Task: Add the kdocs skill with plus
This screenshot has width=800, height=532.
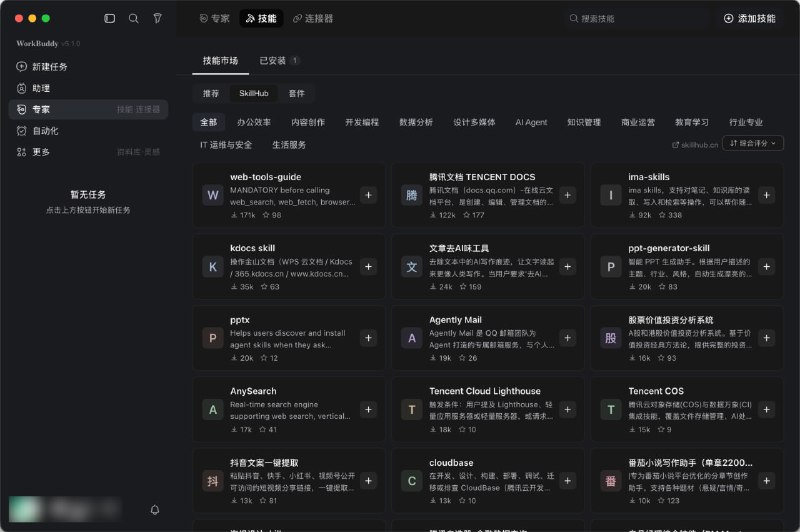Action: (x=368, y=267)
